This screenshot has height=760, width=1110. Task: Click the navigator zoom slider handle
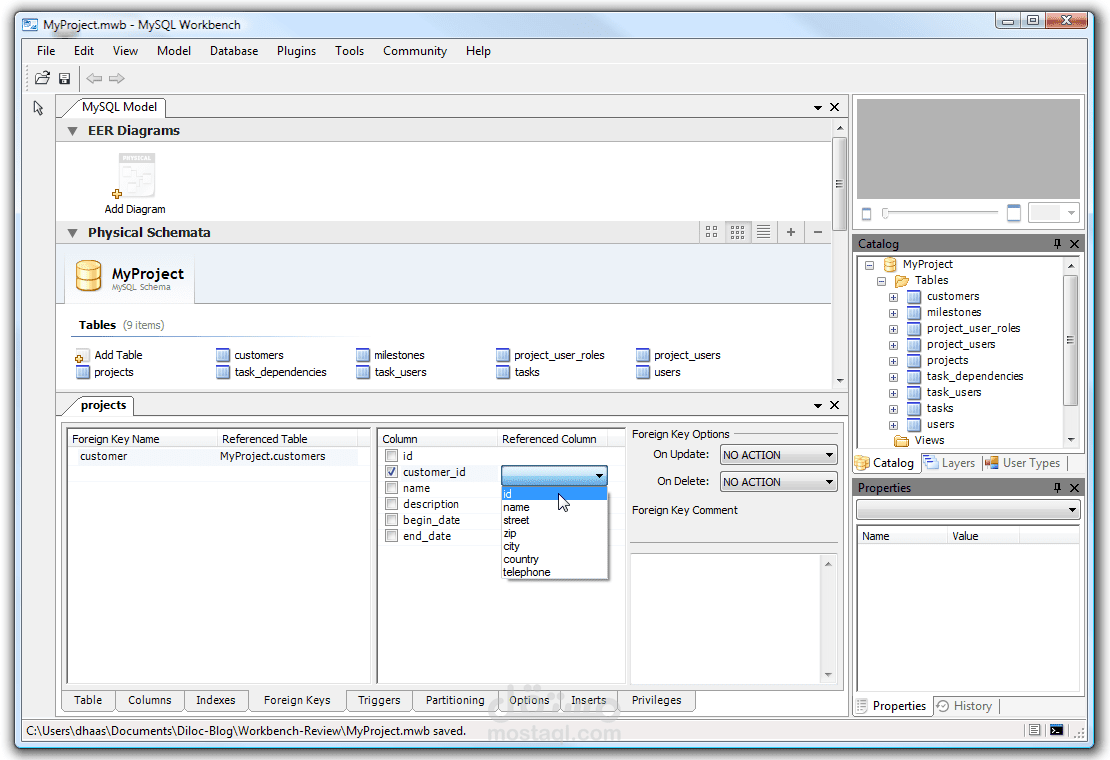tap(885, 212)
